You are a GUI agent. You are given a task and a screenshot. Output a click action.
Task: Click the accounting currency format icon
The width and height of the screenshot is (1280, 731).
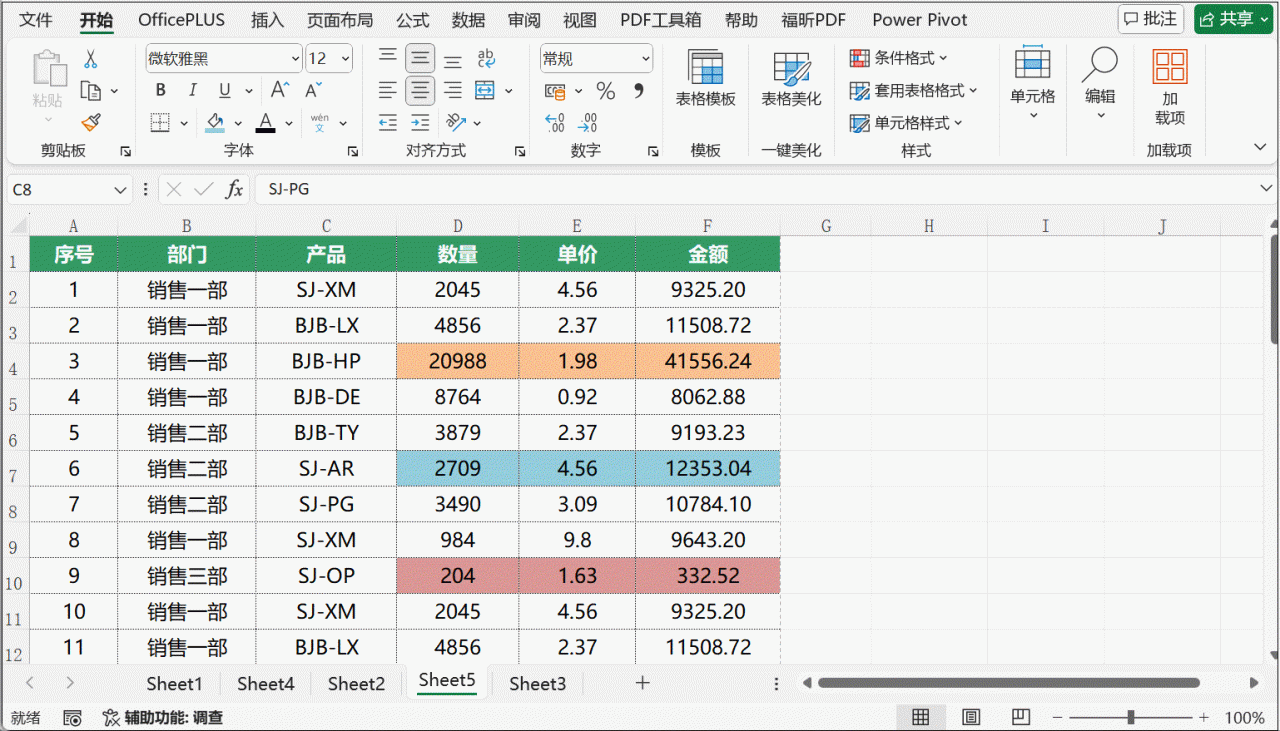click(556, 91)
